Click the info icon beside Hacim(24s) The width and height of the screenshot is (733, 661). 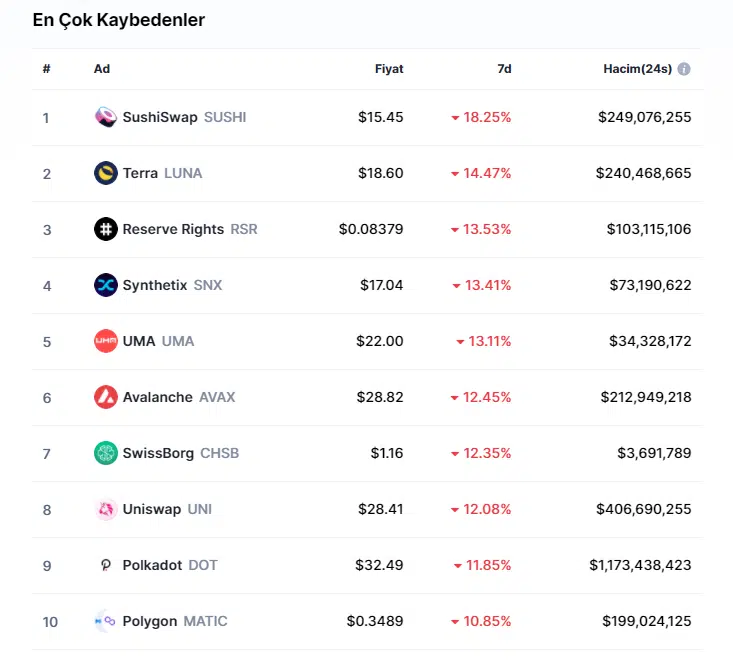[684, 69]
